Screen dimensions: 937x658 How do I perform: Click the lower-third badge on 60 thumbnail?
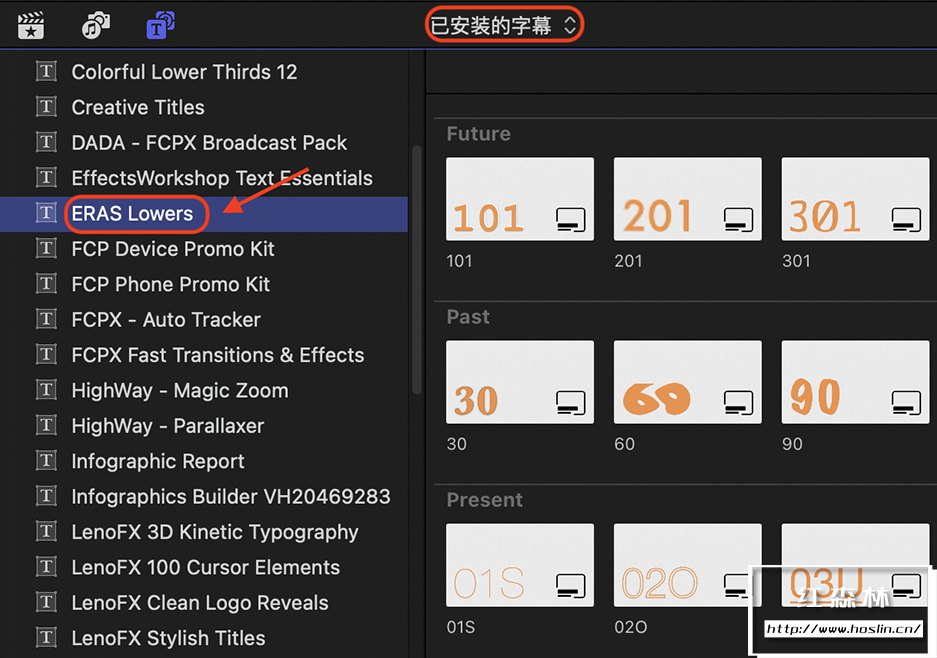(x=739, y=403)
